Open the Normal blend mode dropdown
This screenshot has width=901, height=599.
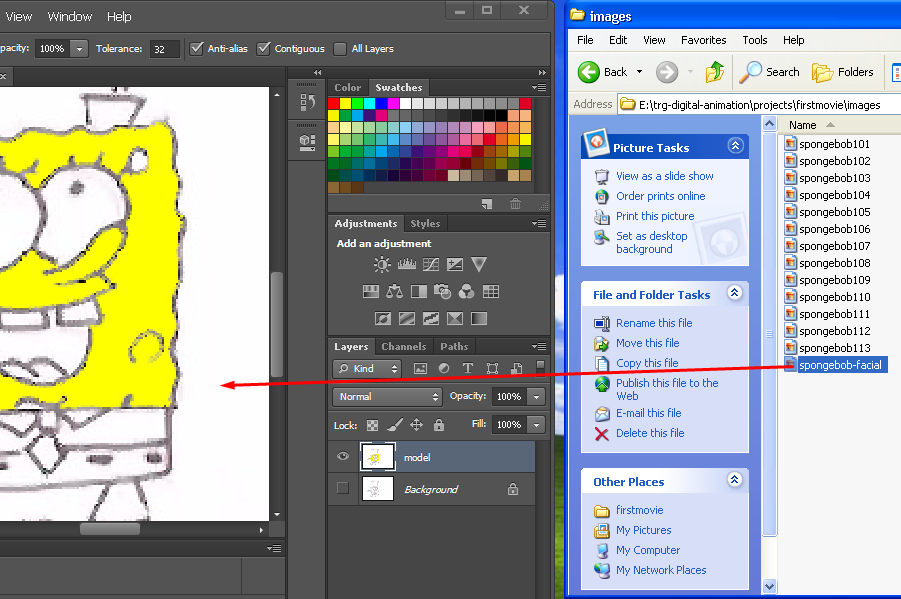[x=387, y=397]
